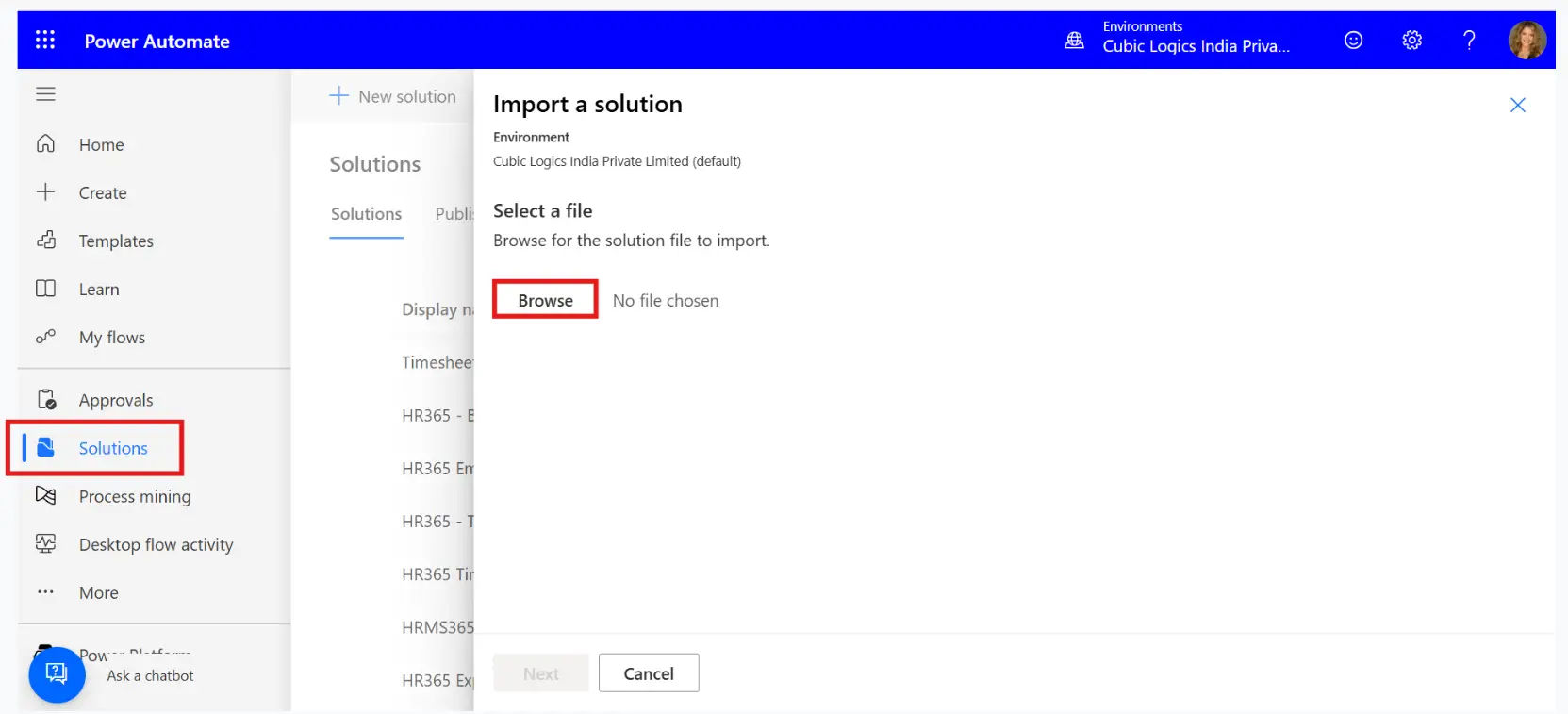Viewport: 1568px width, 714px height.
Task: Open the Desktop flow activity icon
Action: coord(45,544)
